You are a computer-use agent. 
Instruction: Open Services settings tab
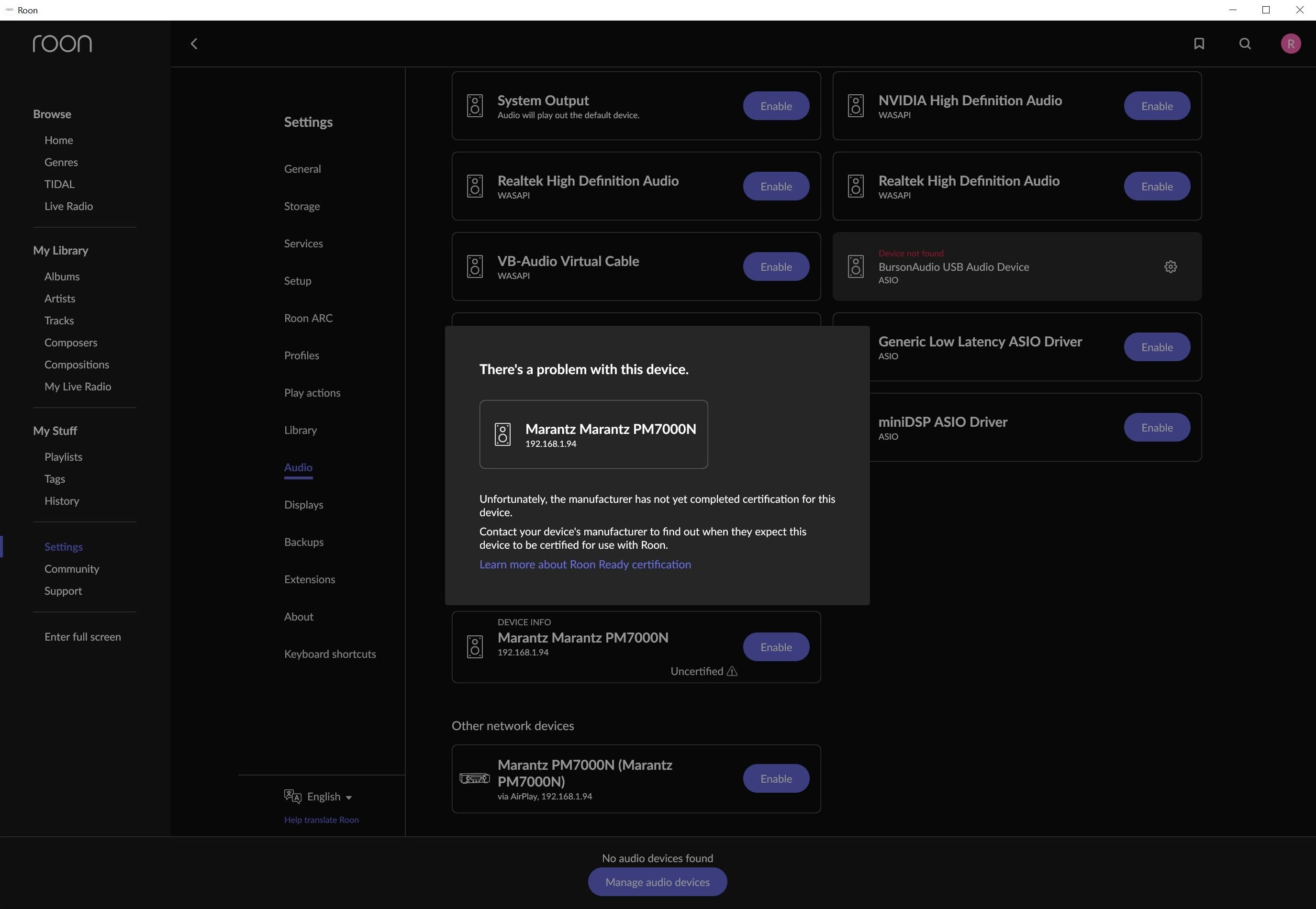click(x=304, y=244)
